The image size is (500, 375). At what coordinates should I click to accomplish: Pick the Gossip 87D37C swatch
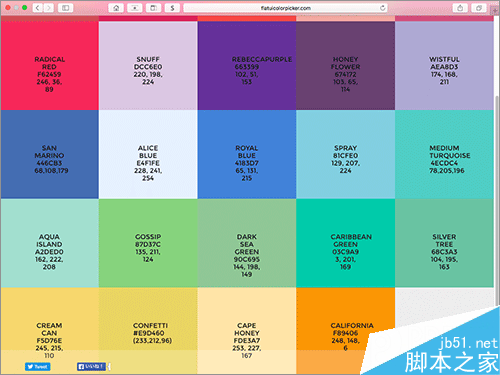pos(148,243)
